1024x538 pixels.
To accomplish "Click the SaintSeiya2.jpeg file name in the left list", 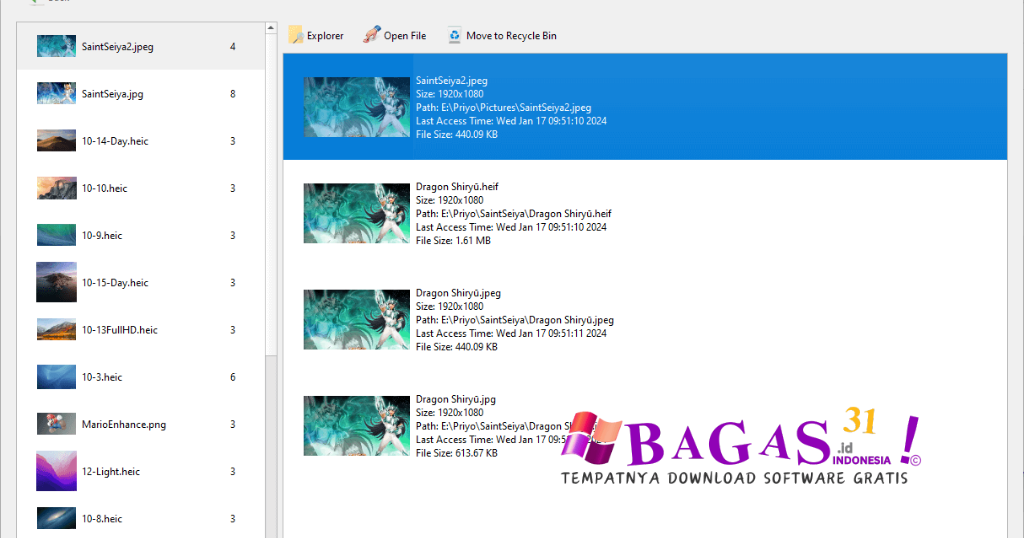I will click(x=118, y=47).
